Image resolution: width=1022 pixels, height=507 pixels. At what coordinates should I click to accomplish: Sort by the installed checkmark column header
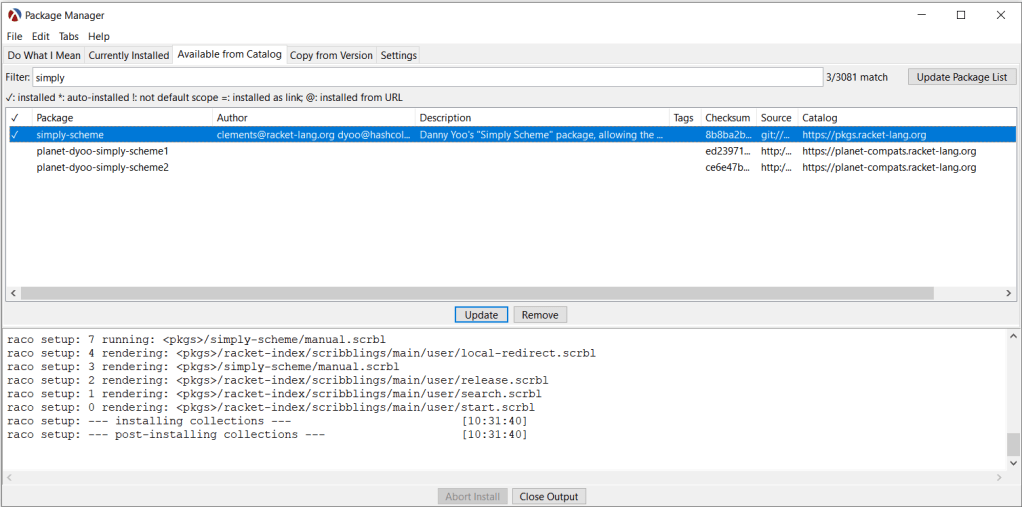(15, 118)
